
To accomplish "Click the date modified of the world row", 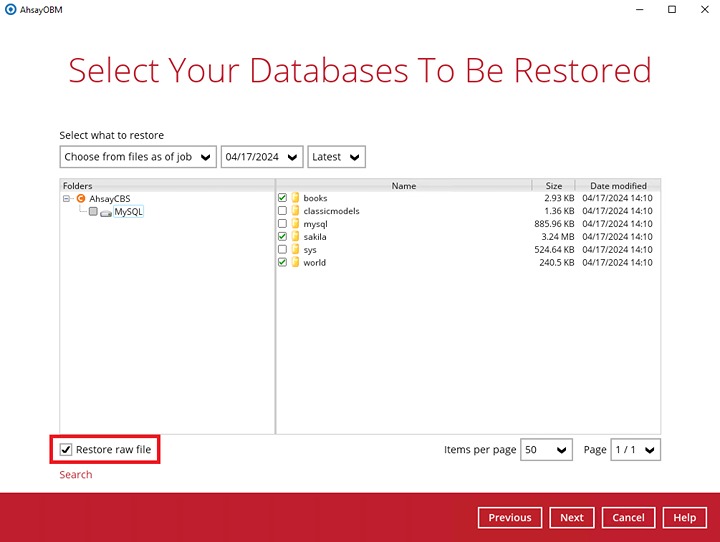I will [x=618, y=262].
